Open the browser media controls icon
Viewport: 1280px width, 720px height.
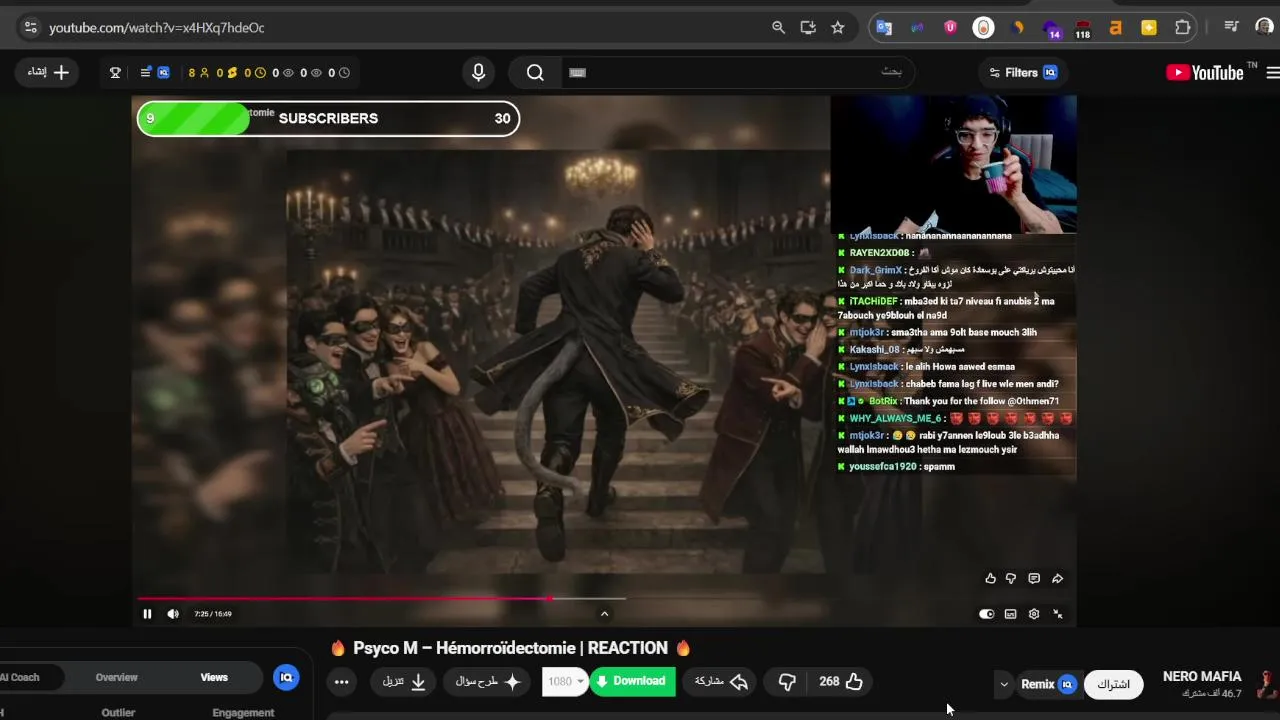[1232, 28]
